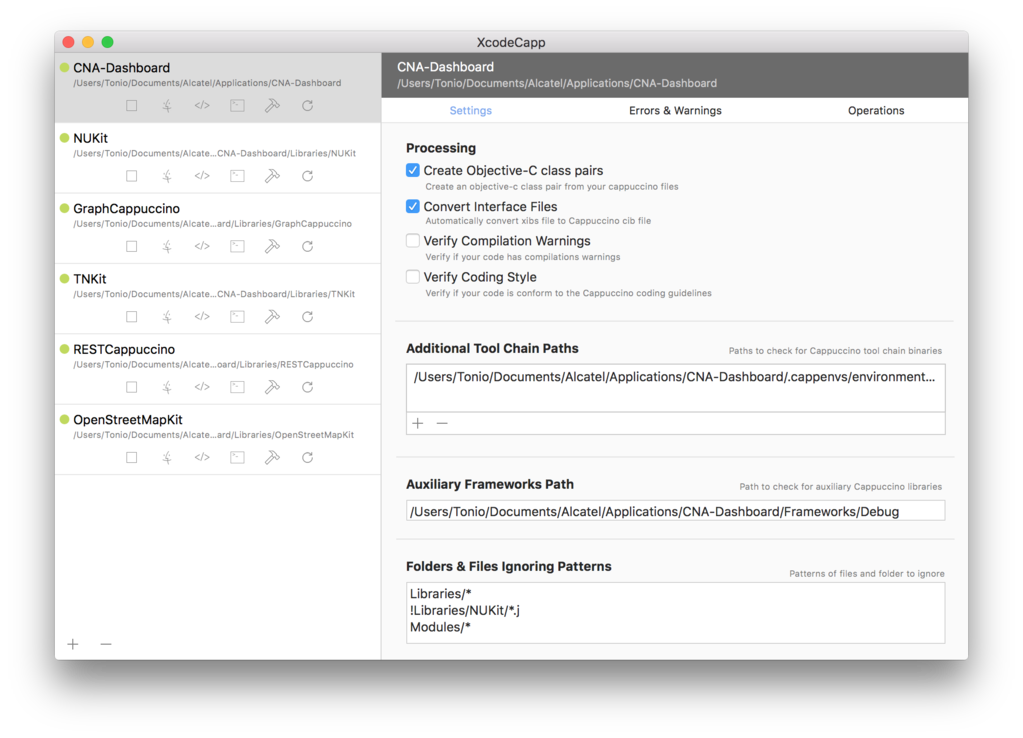Open the Operations tab
The width and height of the screenshot is (1023, 738).
pyautogui.click(x=876, y=110)
